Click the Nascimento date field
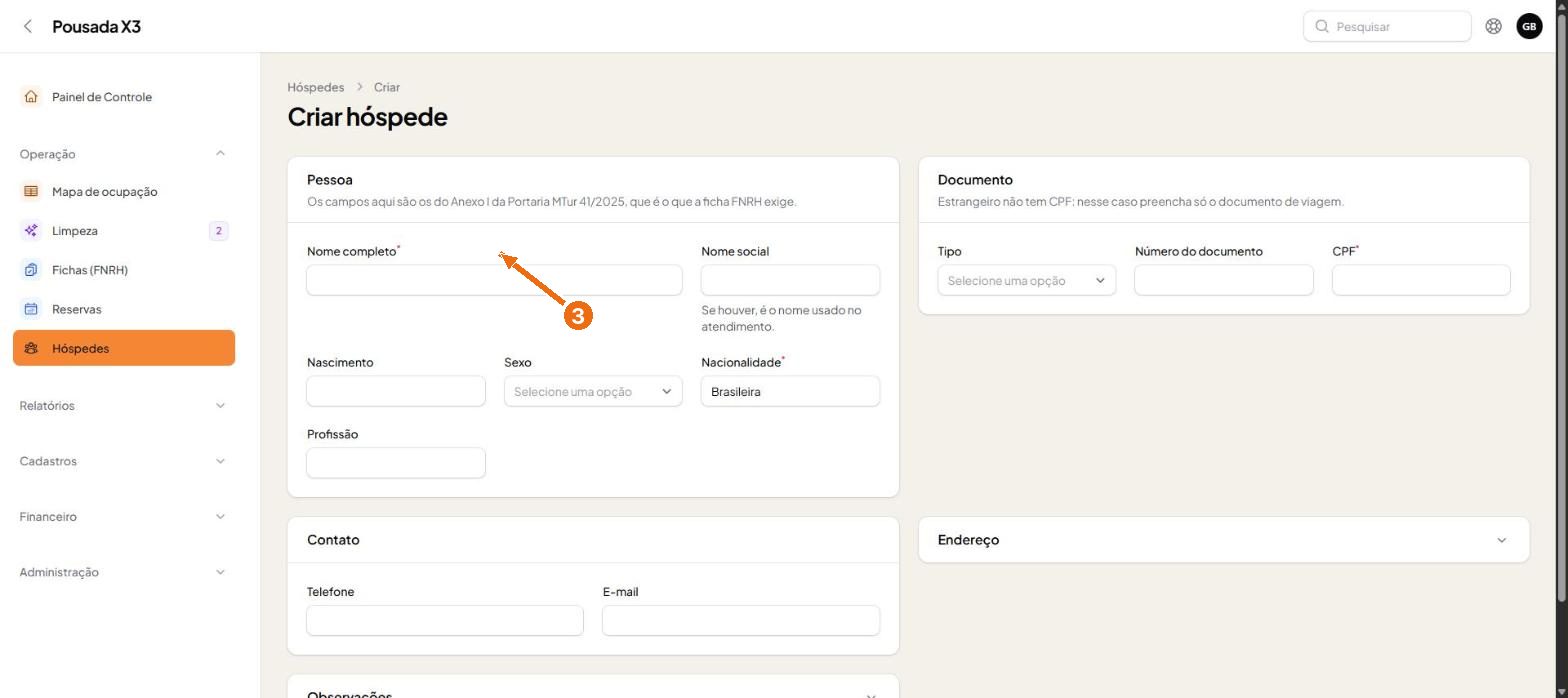This screenshot has width=1568, height=698. [x=396, y=391]
